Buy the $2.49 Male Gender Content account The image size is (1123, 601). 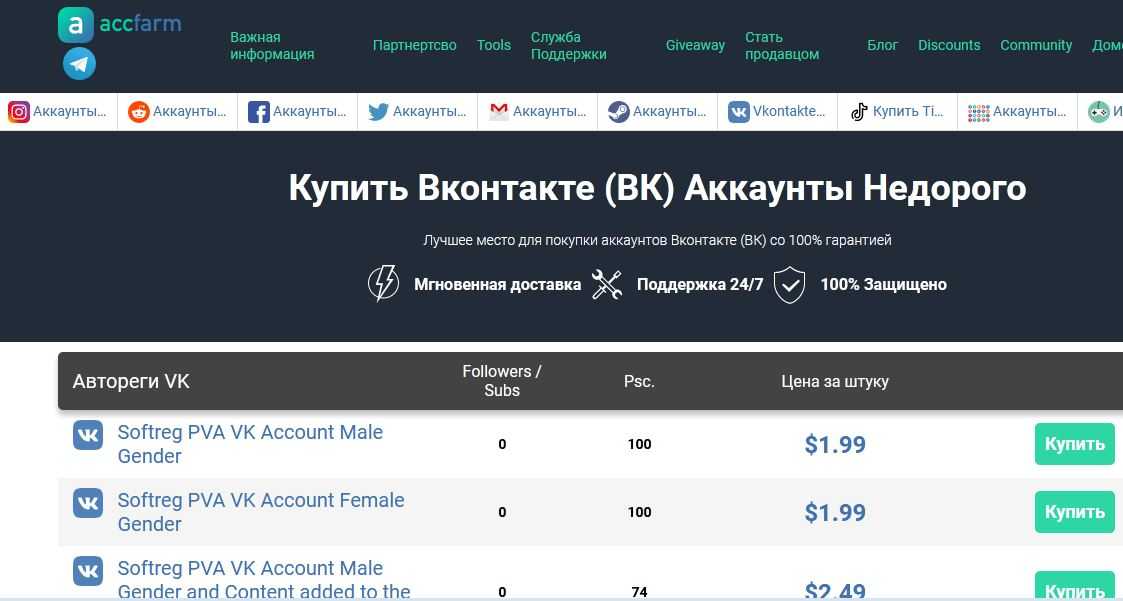(x=1075, y=586)
